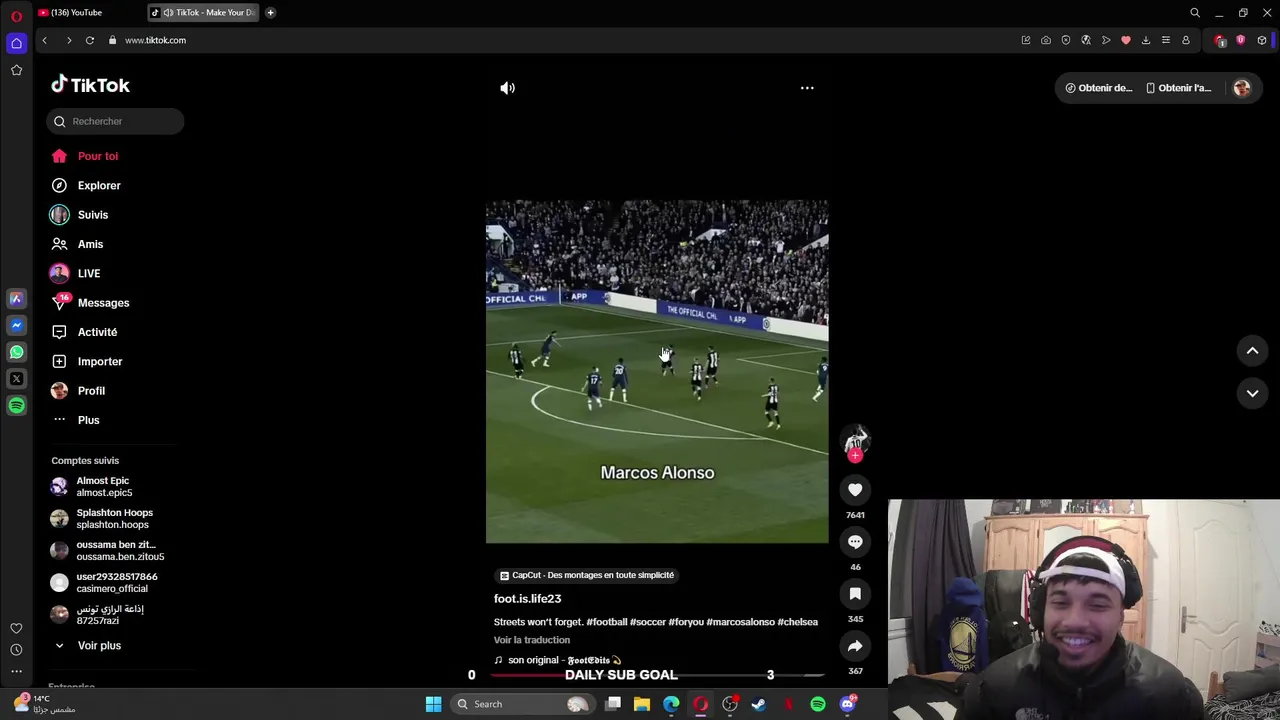Screen dimensions: 1280x720
Task: Open Opera account profile icon
Action: (x=1186, y=40)
